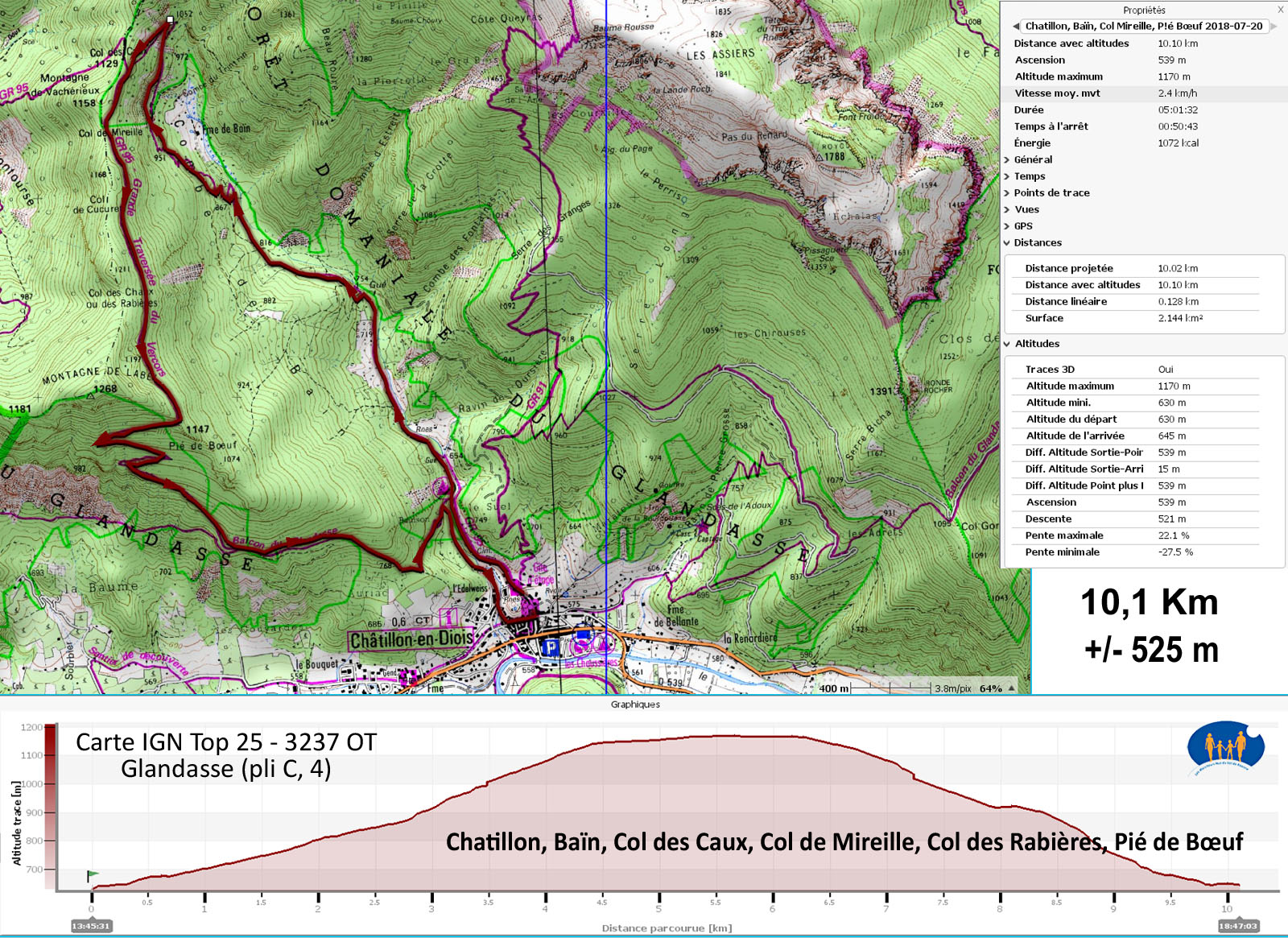This screenshot has height=938, width=1288.
Task: Select the Pente minimale row
Action: pyautogui.click(x=1143, y=552)
